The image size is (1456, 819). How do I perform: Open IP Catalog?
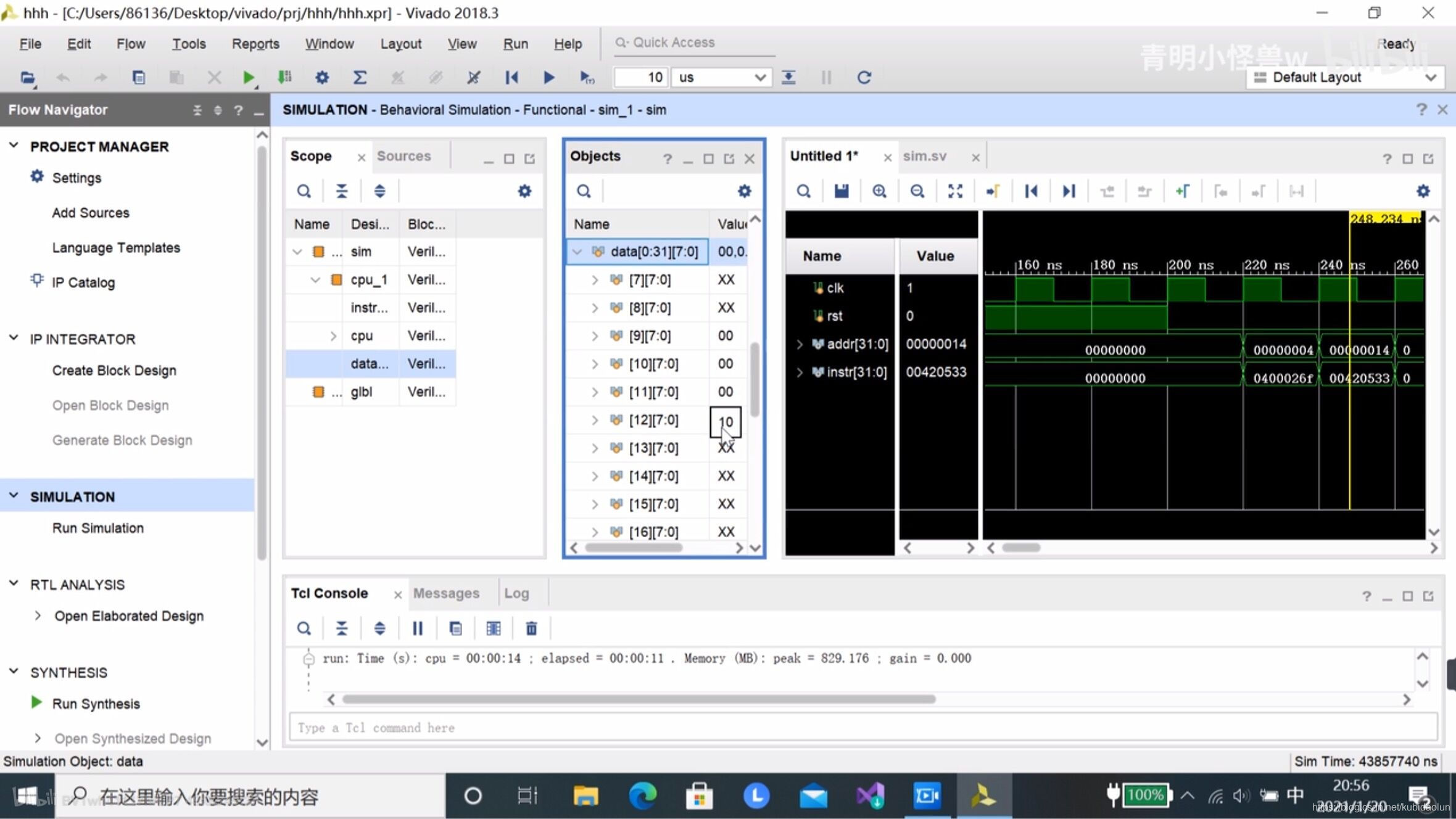[x=83, y=282]
